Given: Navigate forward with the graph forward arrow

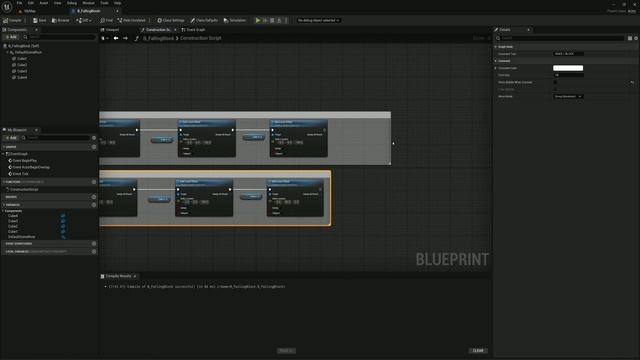Looking at the screenshot, I should pos(125,38).
